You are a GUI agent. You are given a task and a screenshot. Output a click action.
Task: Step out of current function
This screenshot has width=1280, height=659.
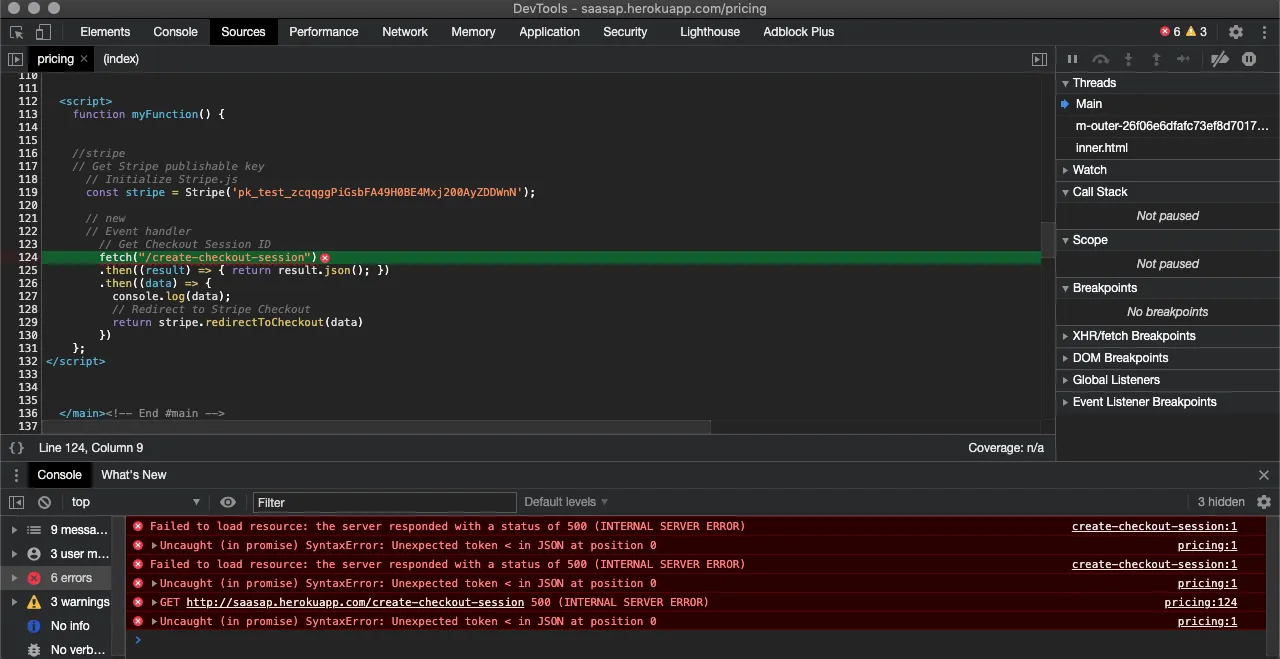click(1156, 59)
